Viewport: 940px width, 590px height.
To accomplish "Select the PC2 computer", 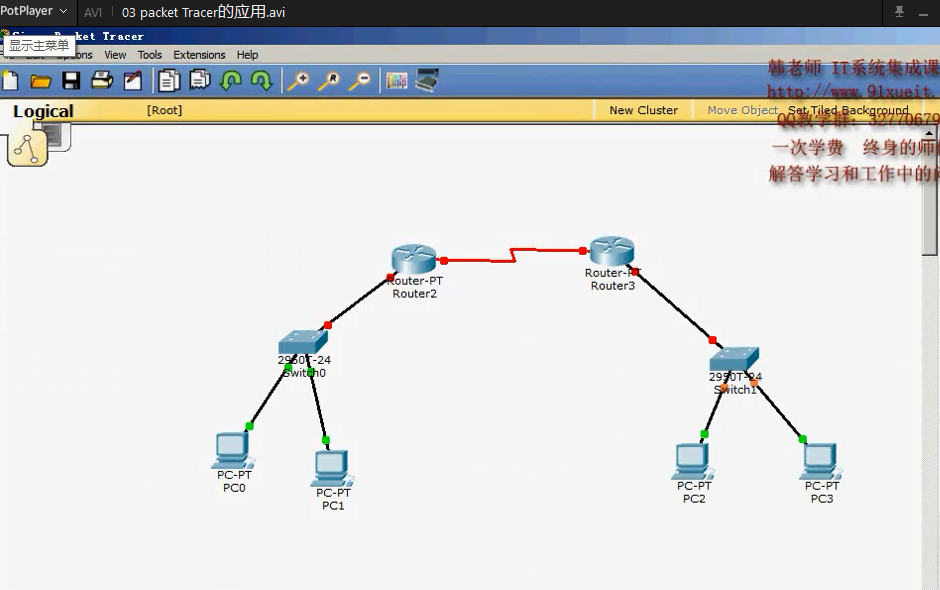I will (x=693, y=462).
